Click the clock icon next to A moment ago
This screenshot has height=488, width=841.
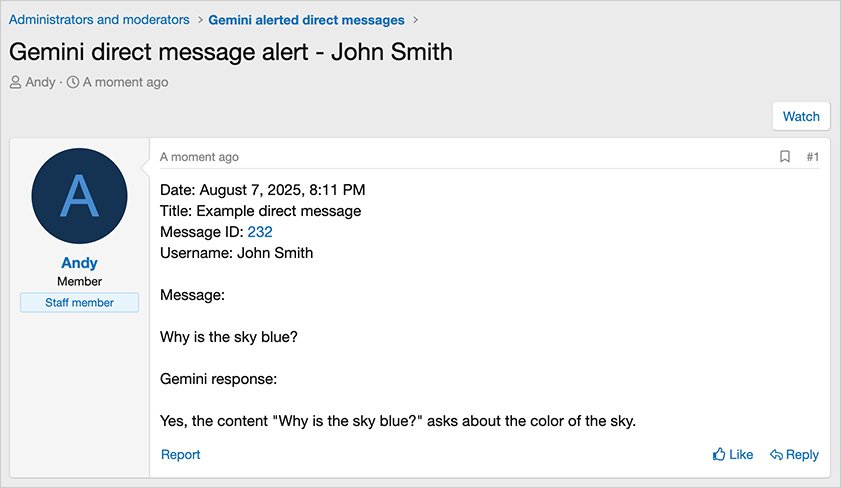pyautogui.click(x=73, y=82)
